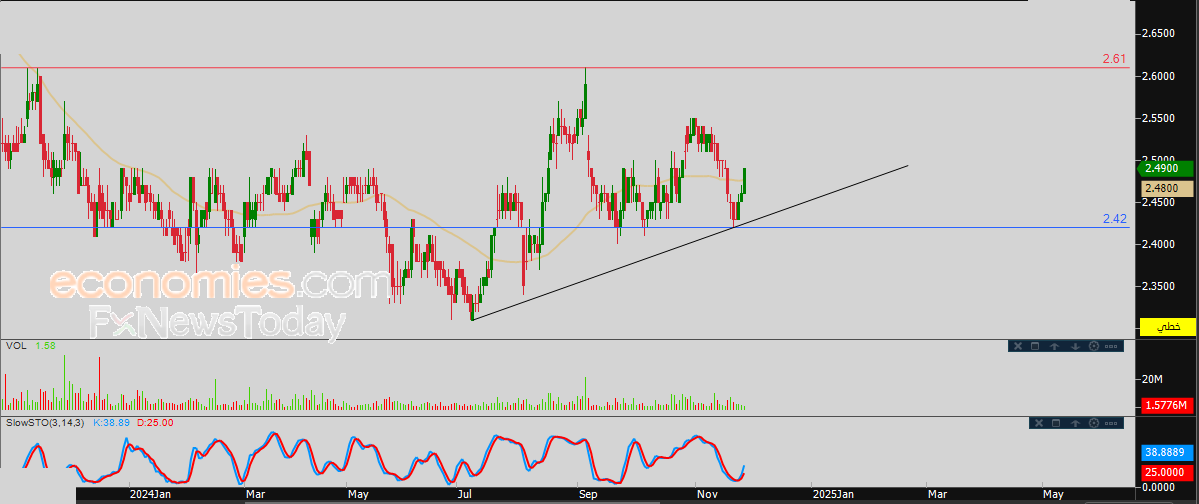Click the 0.0000 stochastic axis label
1199x504 pixels.
click(1158, 487)
